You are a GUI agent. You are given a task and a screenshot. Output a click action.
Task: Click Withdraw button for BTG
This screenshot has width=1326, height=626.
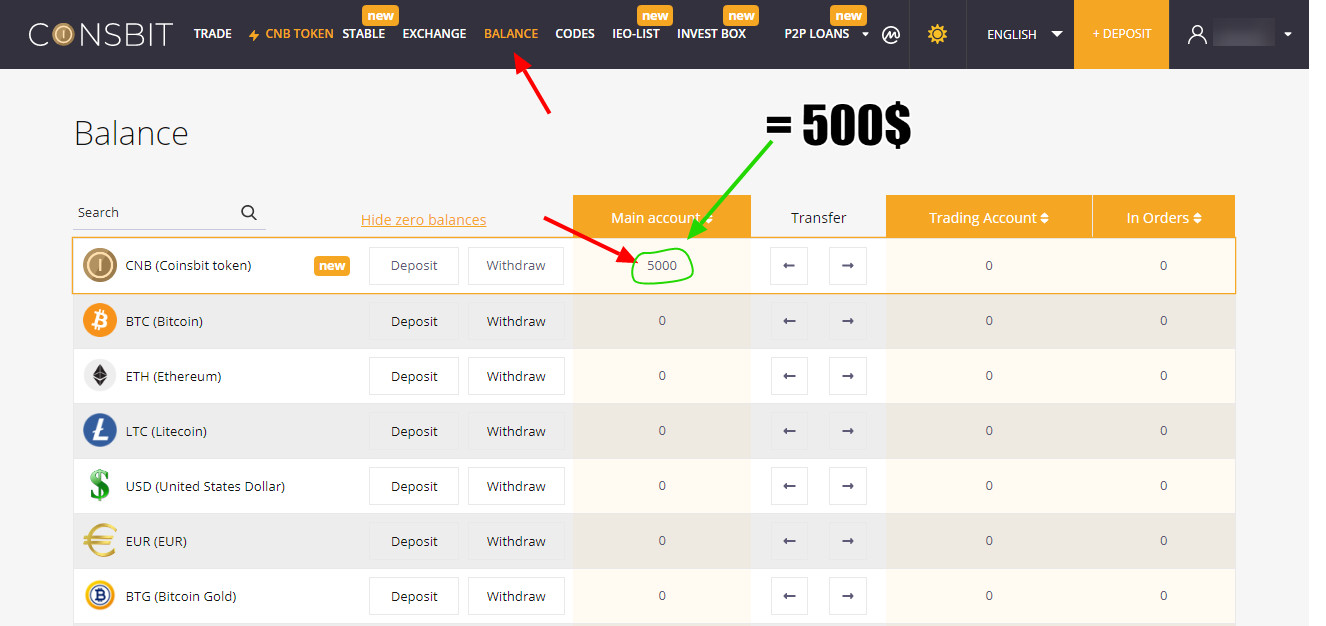[516, 596]
